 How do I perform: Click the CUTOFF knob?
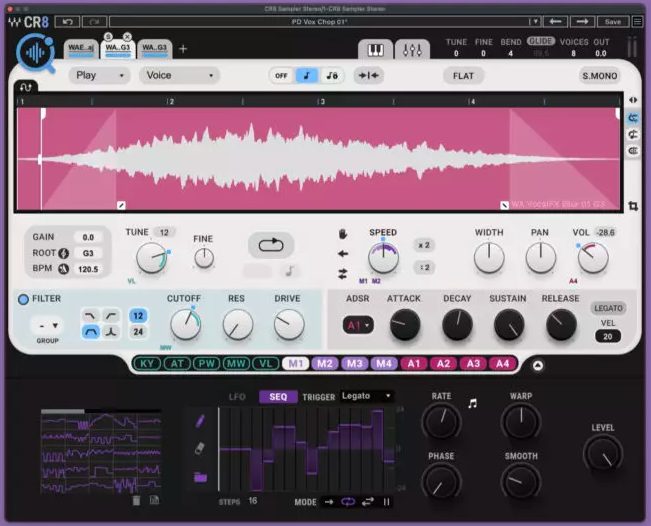pos(185,324)
